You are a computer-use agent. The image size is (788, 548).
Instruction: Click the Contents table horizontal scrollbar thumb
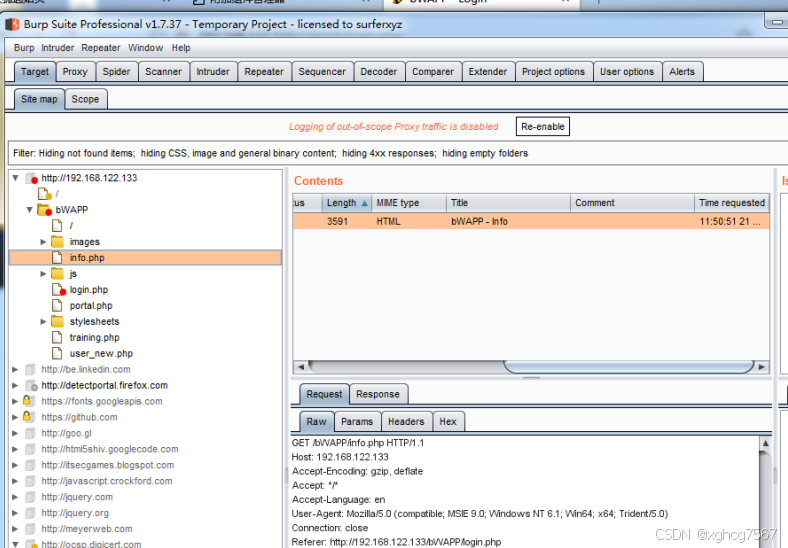point(629,367)
